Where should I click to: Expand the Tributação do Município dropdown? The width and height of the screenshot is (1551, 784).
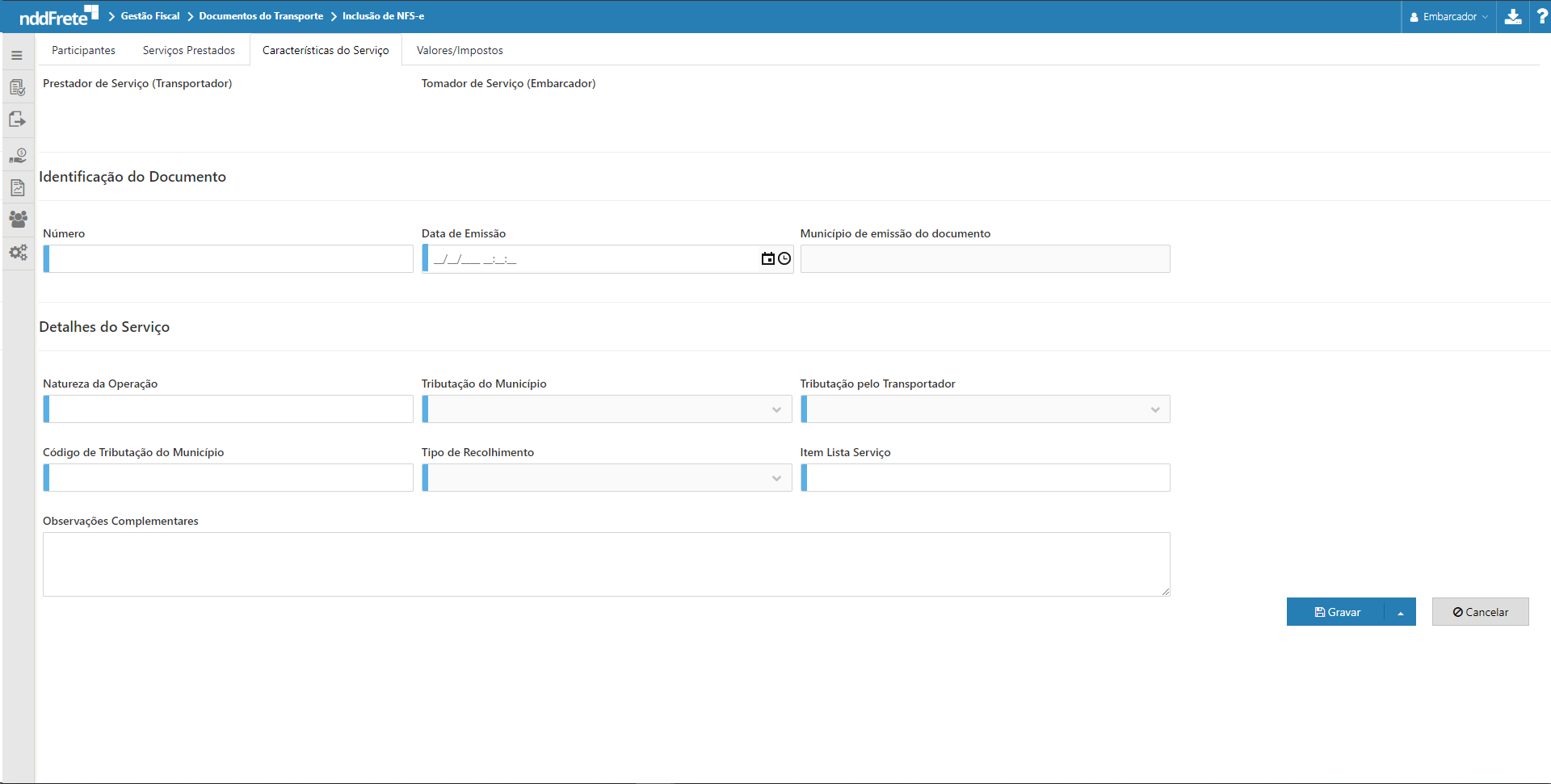coord(607,409)
